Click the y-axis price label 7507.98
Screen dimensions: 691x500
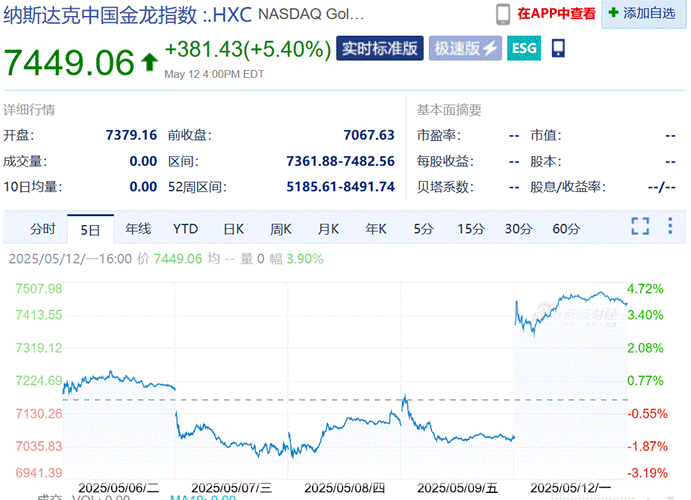point(39,289)
